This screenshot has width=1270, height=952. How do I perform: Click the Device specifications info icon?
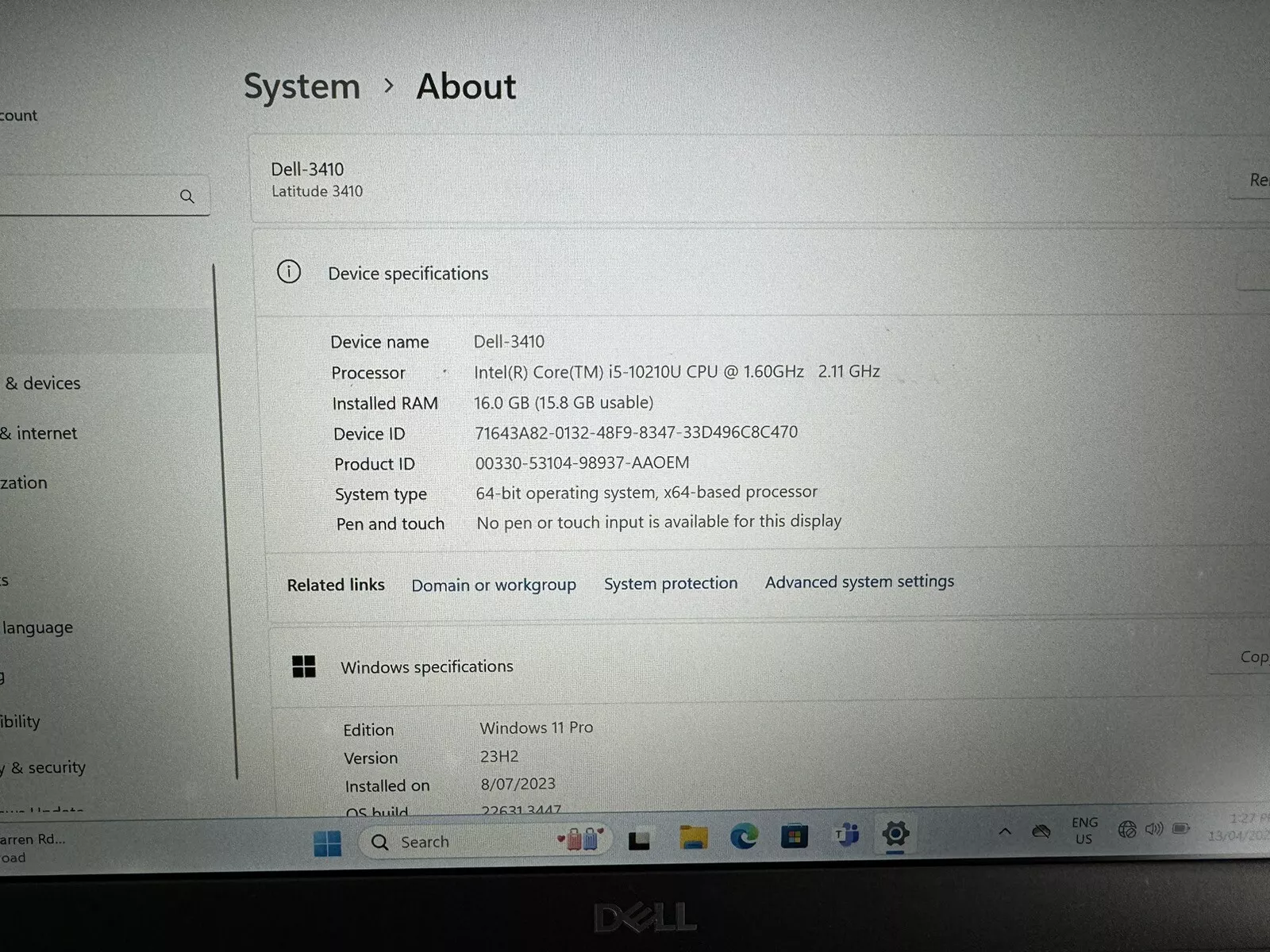click(289, 272)
